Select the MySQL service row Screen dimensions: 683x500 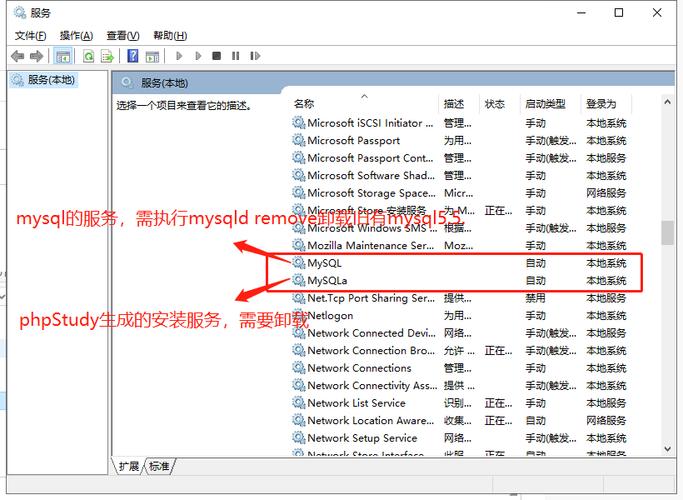pos(461,263)
